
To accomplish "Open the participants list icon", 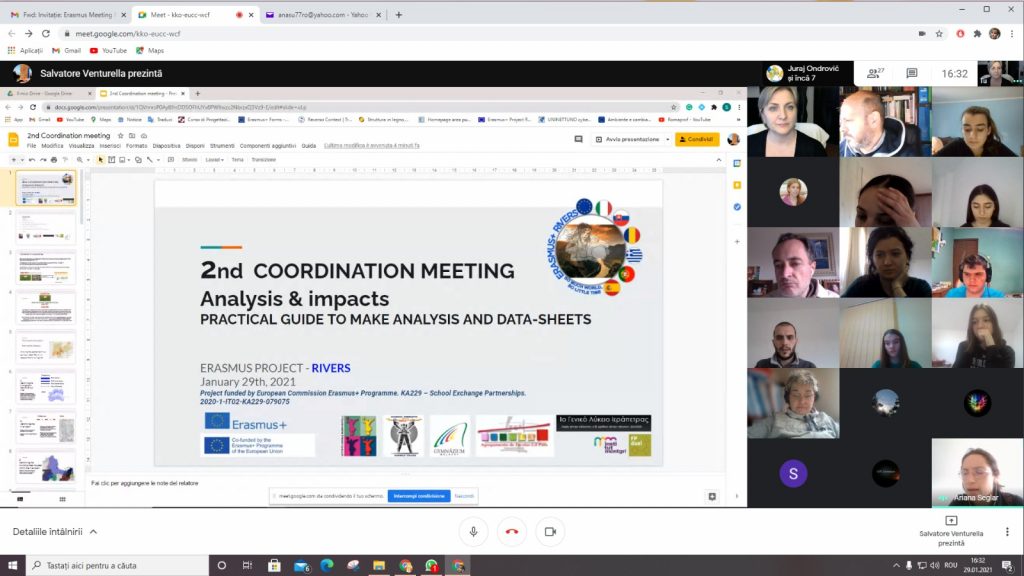I will pos(874,73).
